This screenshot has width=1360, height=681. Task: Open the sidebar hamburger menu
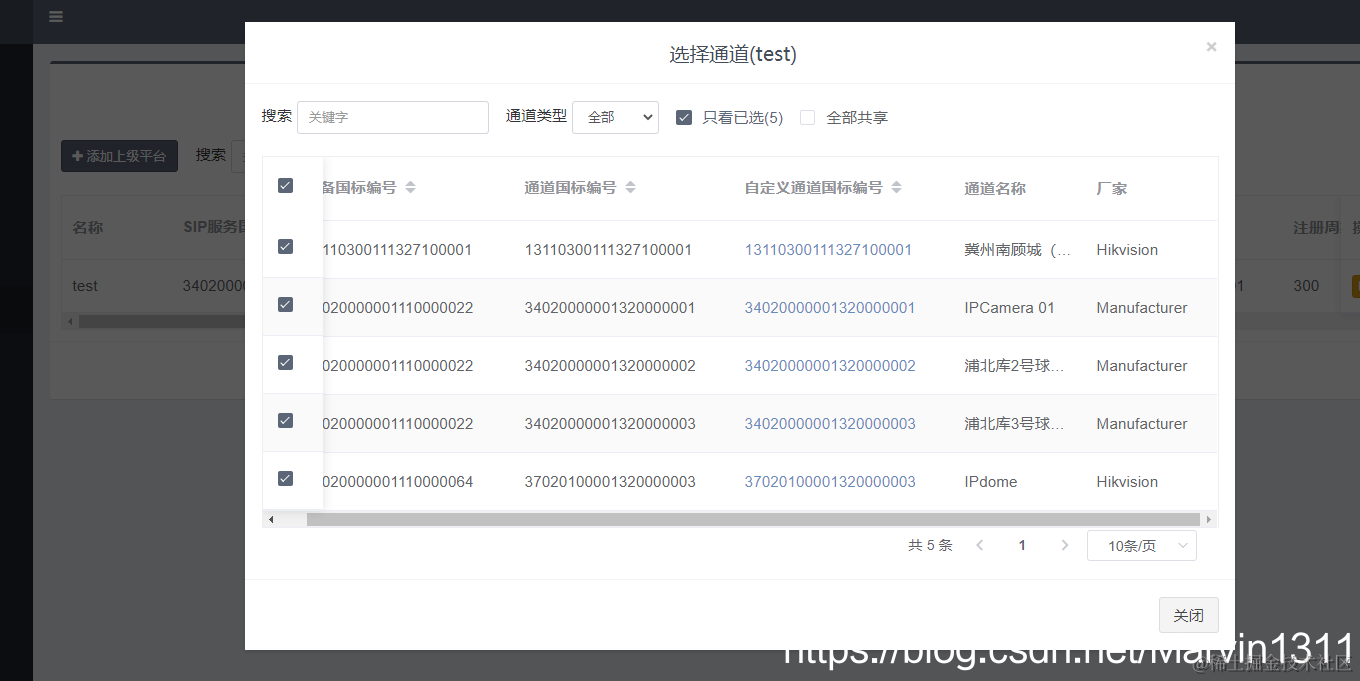[x=55, y=16]
